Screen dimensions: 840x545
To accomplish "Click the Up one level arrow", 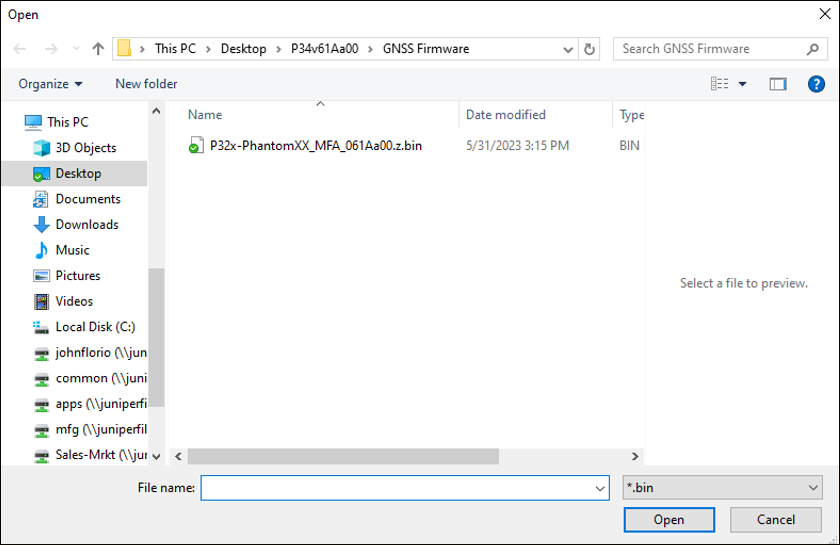I will pyautogui.click(x=98, y=49).
